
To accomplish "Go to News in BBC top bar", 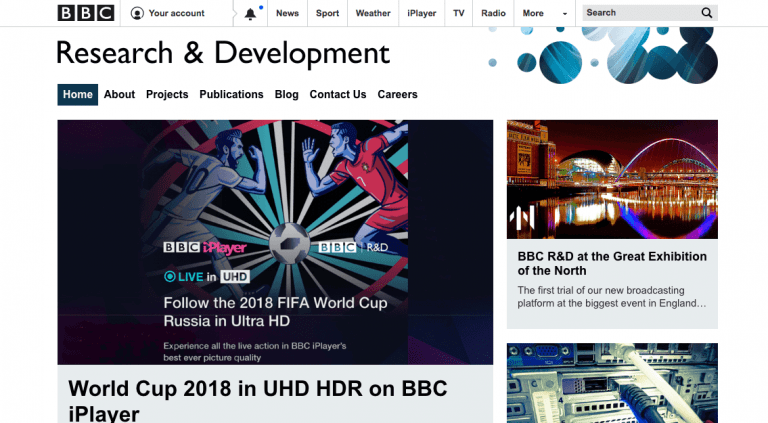I will tap(287, 13).
